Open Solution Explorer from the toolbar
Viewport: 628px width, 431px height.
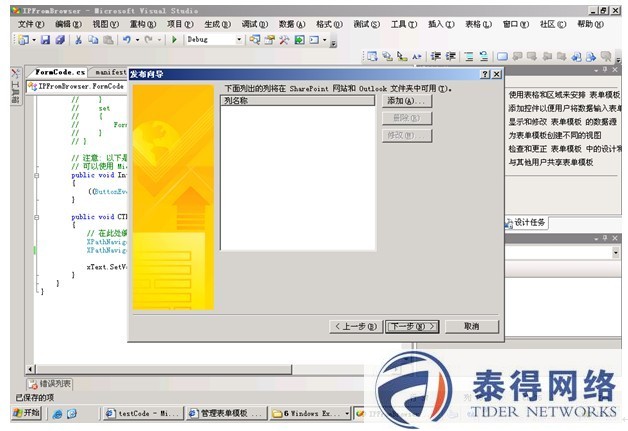point(255,40)
